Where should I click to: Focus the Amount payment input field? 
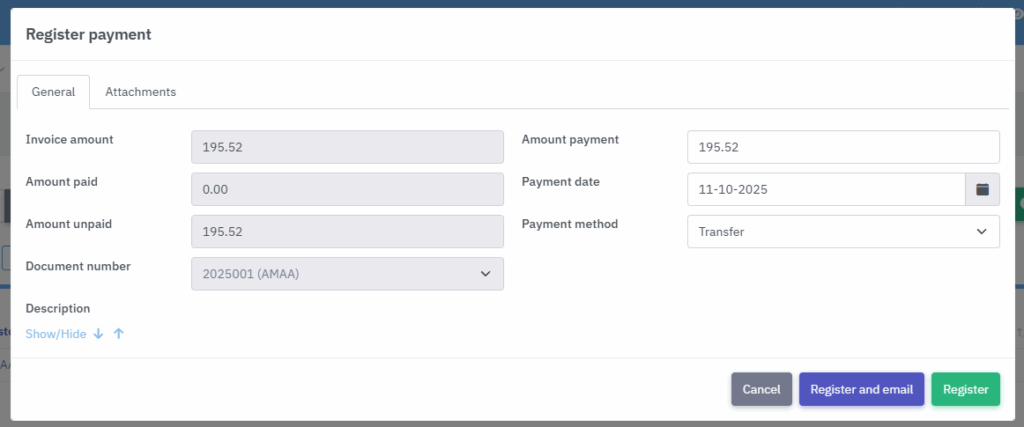843,147
